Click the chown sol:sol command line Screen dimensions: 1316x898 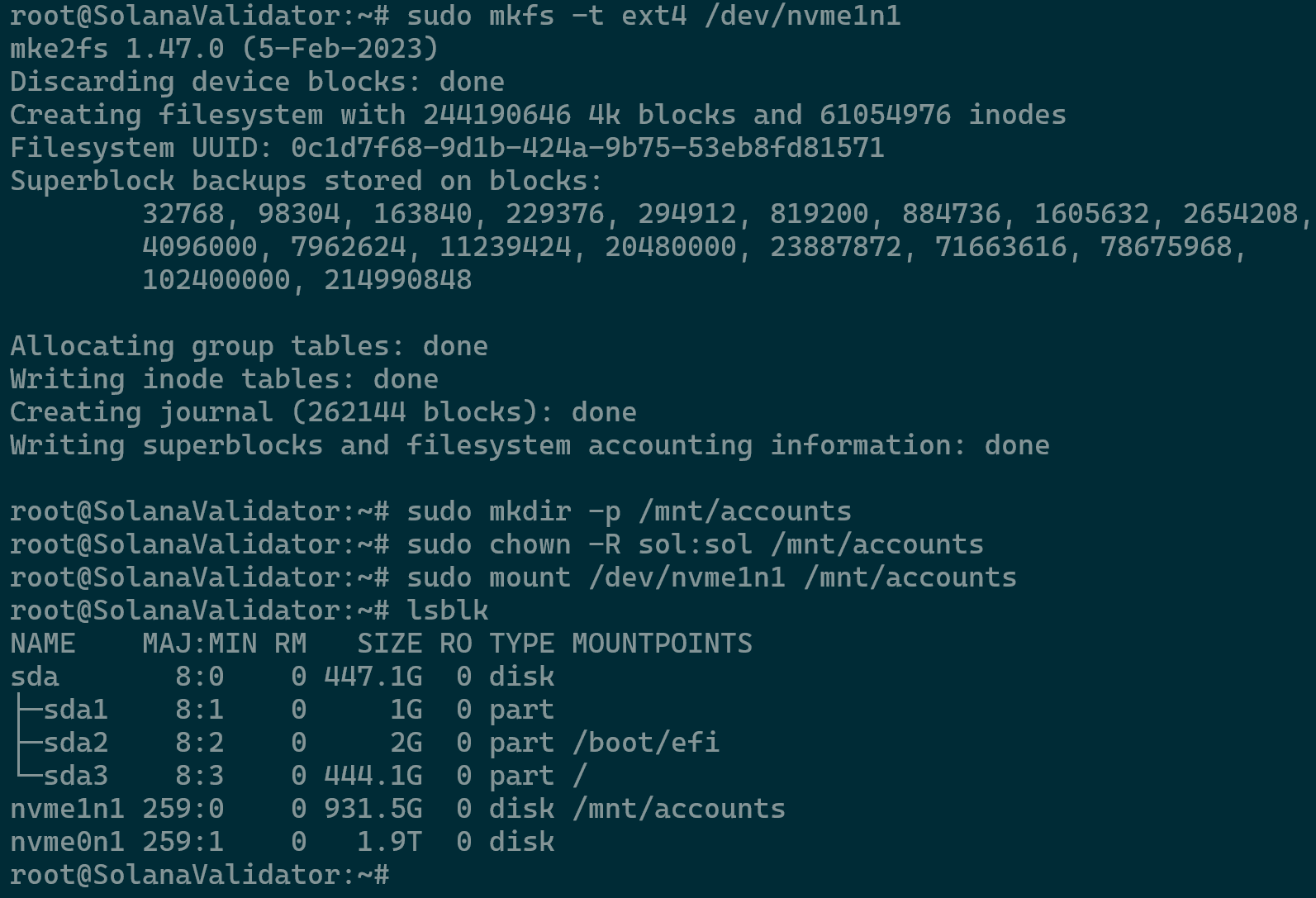[x=694, y=544]
